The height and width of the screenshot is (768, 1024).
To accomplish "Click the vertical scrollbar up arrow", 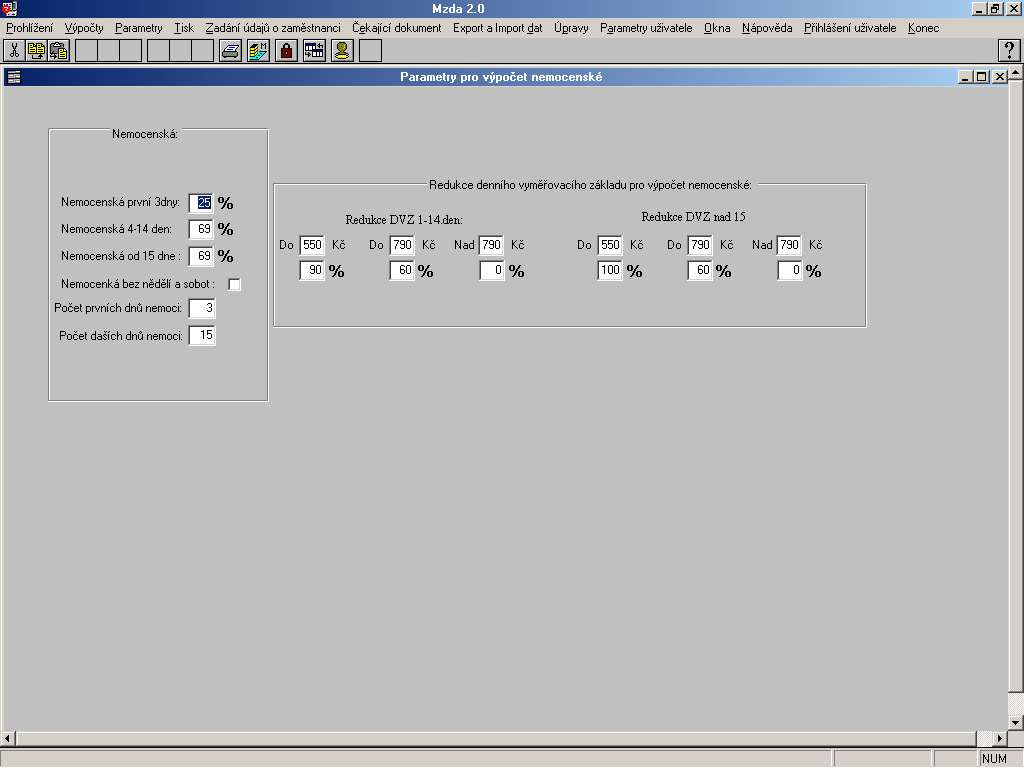I will 1016,72.
